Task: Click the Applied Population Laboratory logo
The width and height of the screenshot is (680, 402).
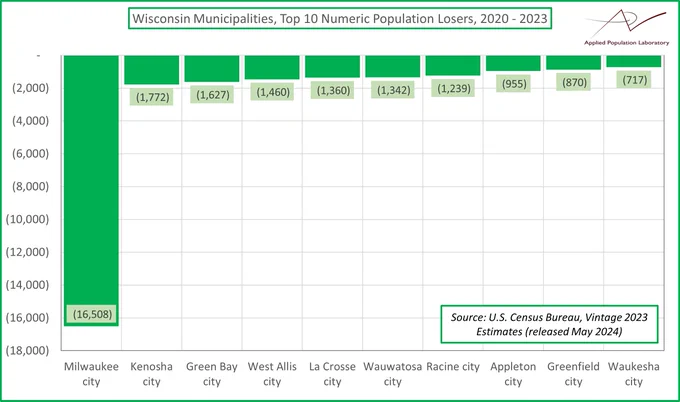Action: click(626, 27)
